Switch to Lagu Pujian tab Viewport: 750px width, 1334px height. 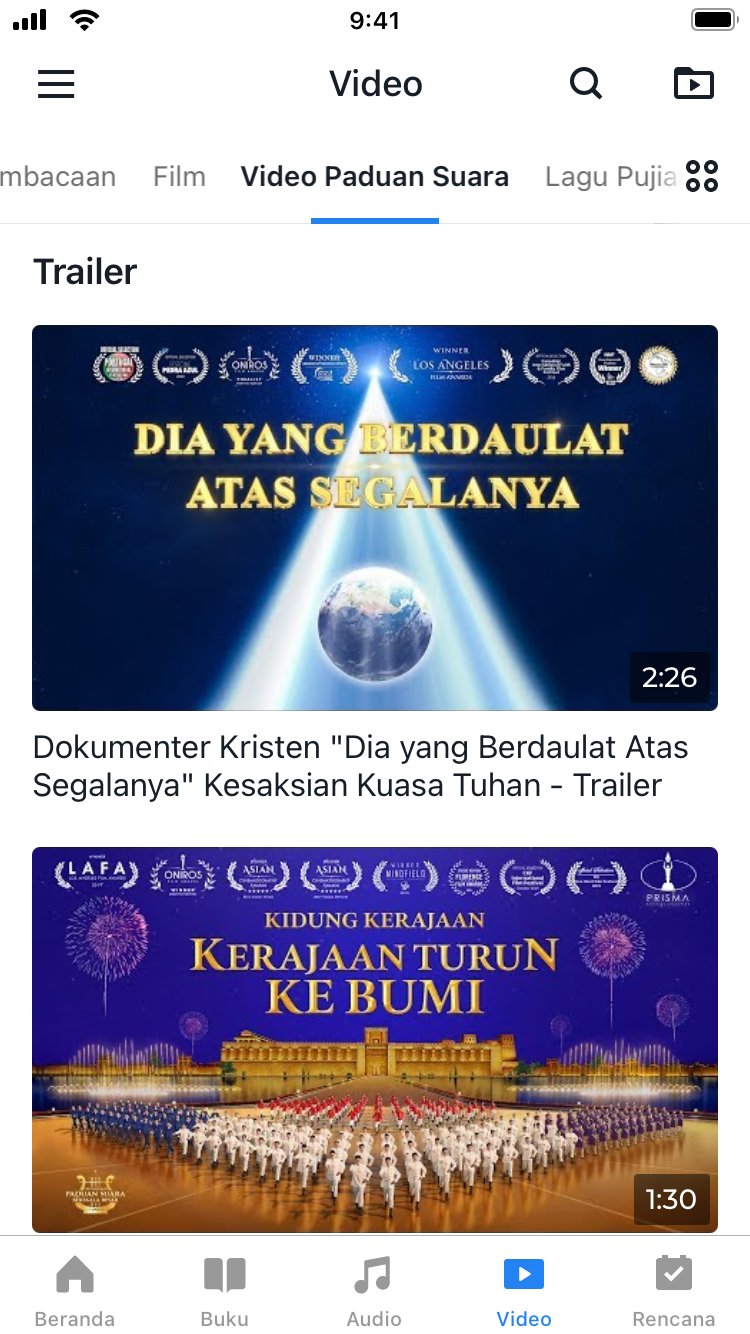tap(611, 177)
